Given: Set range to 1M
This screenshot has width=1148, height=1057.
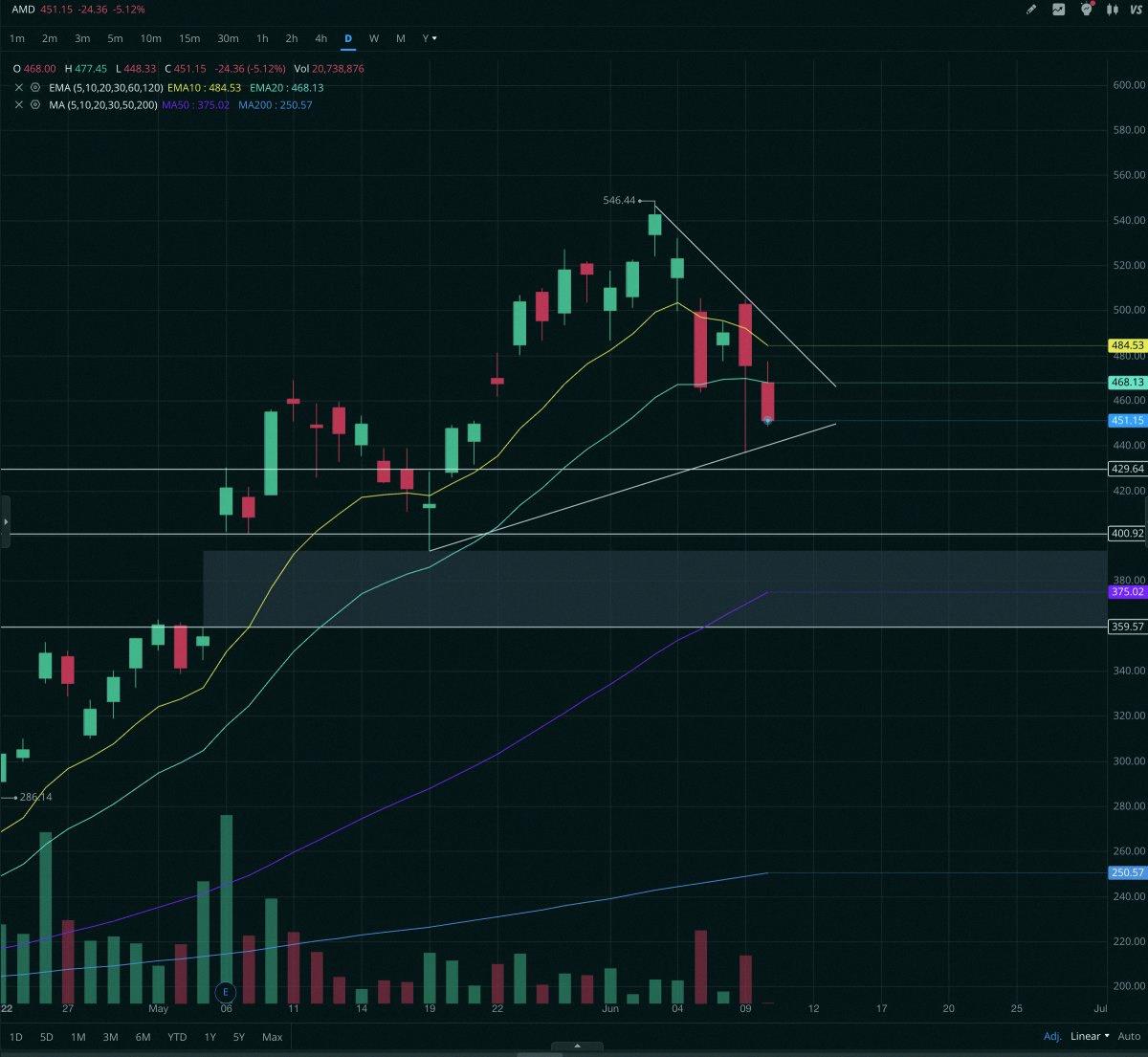Looking at the screenshot, I should click(x=78, y=1037).
